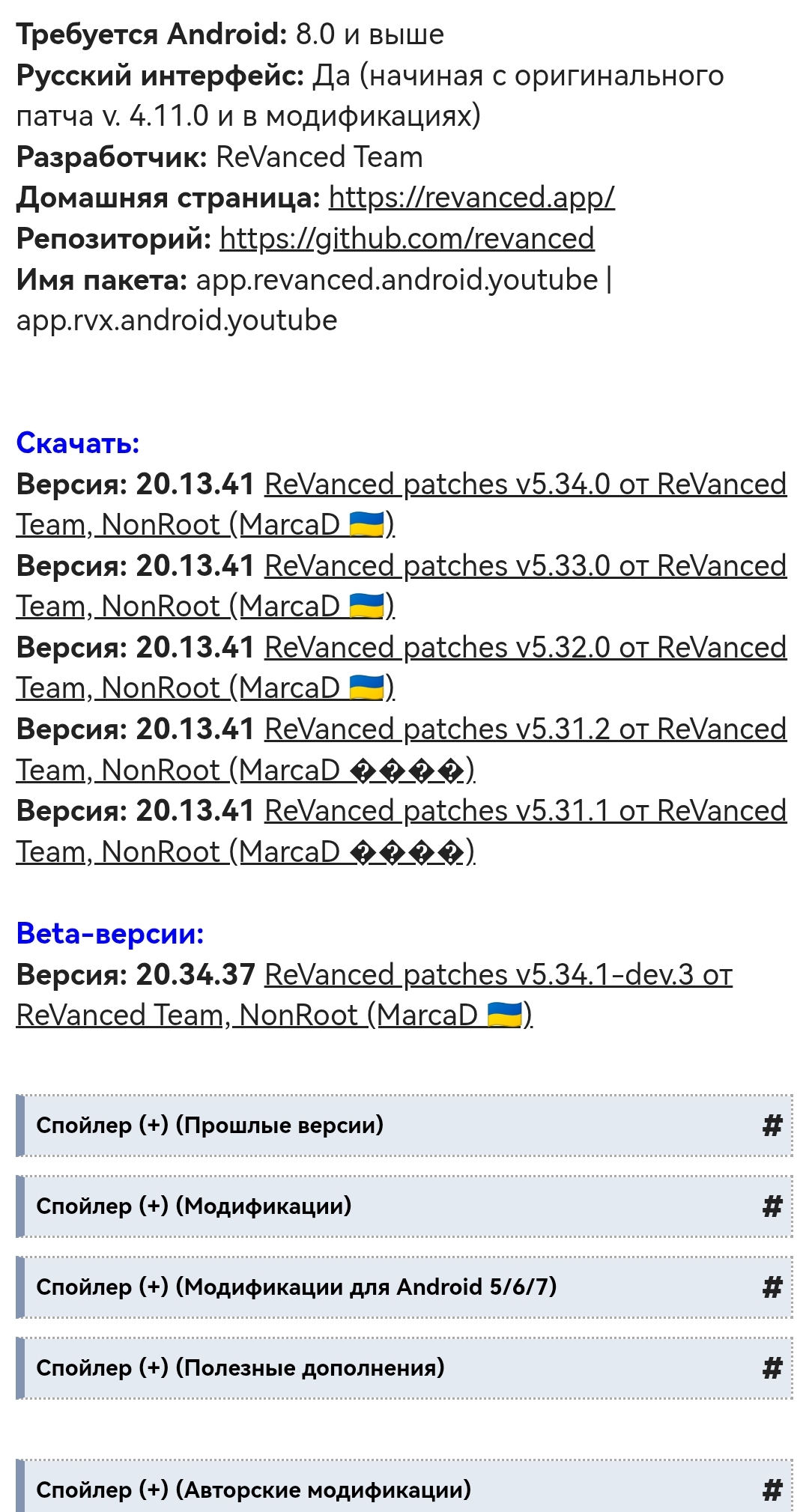The width and height of the screenshot is (809, 1512).
Task: Click the Ukraine flag in v5.34.0 link
Action: pyautogui.click(x=367, y=525)
